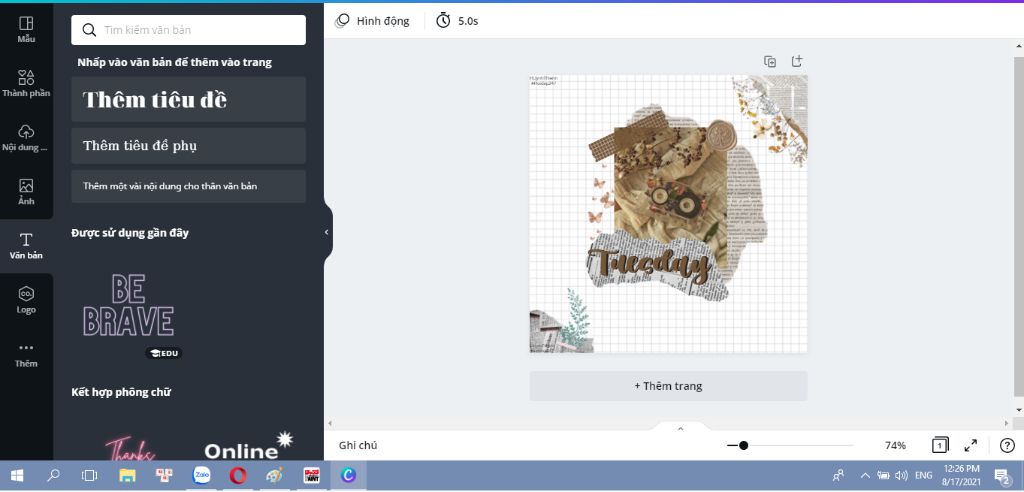
Task: Open the volume control in system tray
Action: point(901,476)
